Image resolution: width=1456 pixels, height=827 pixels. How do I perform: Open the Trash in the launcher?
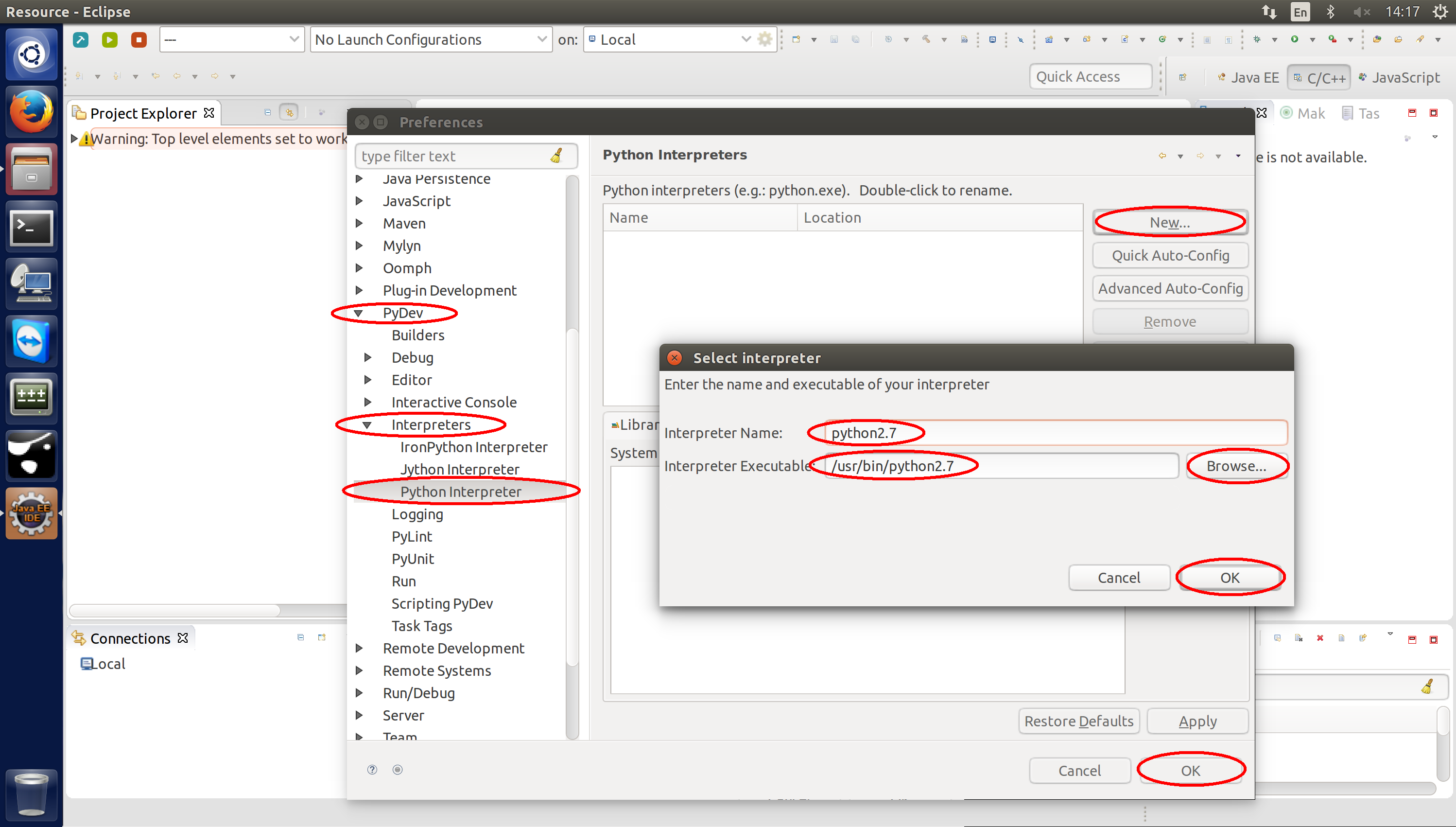click(31, 794)
